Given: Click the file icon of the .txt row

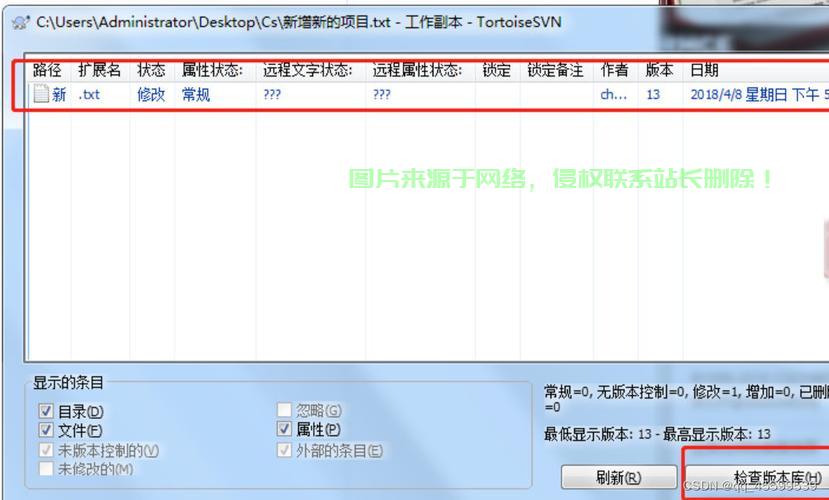Looking at the screenshot, I should click(41, 94).
